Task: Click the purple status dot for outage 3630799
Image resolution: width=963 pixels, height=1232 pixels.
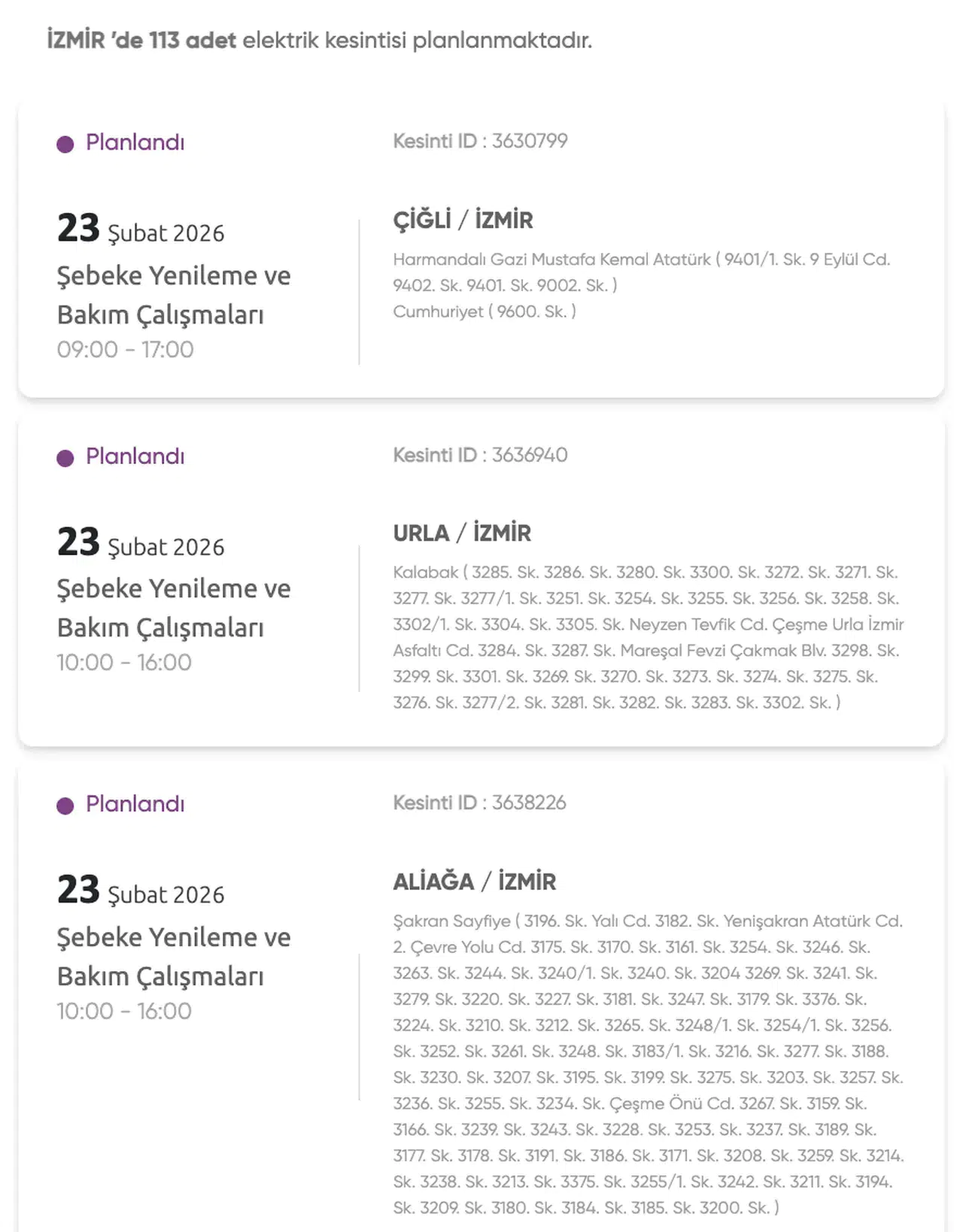Action: [65, 144]
